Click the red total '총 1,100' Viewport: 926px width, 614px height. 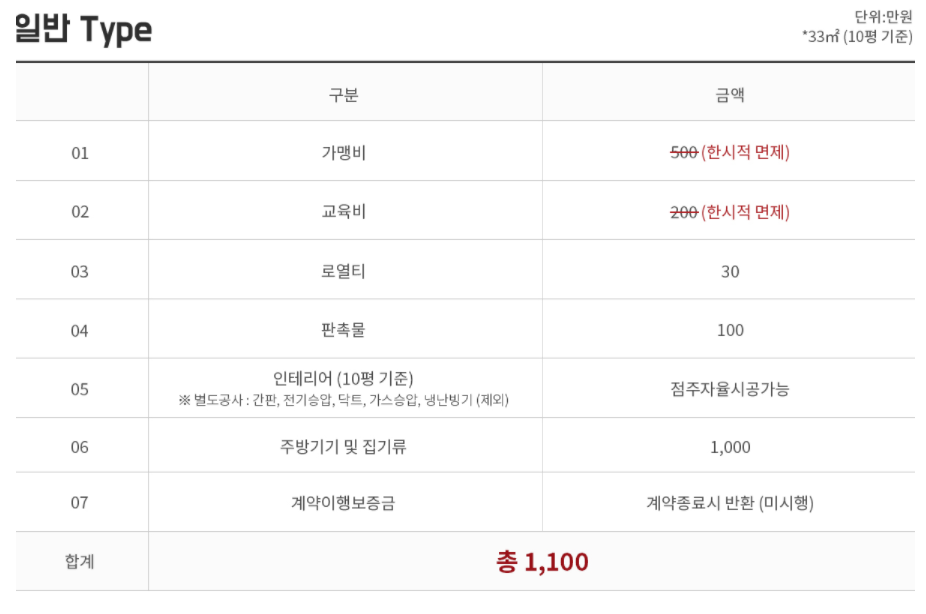(542, 561)
